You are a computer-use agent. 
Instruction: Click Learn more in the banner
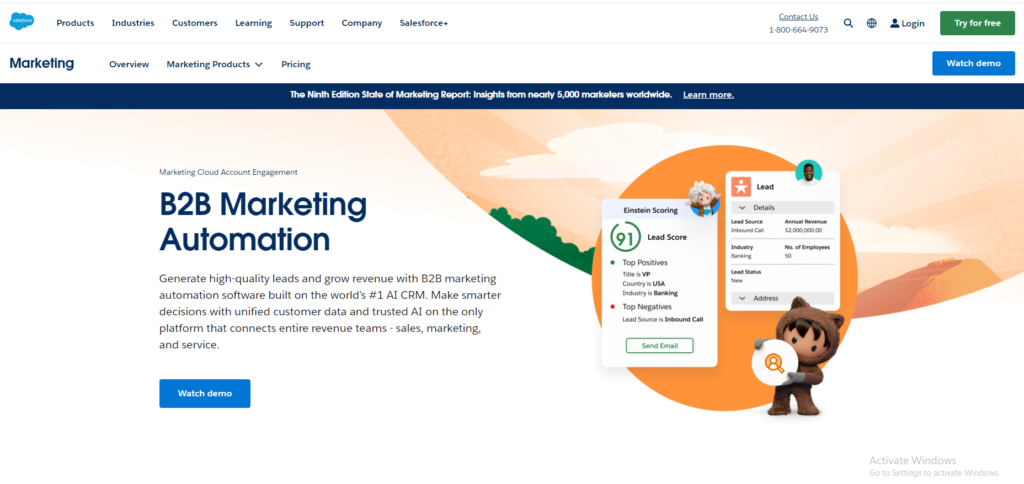pyautogui.click(x=709, y=95)
